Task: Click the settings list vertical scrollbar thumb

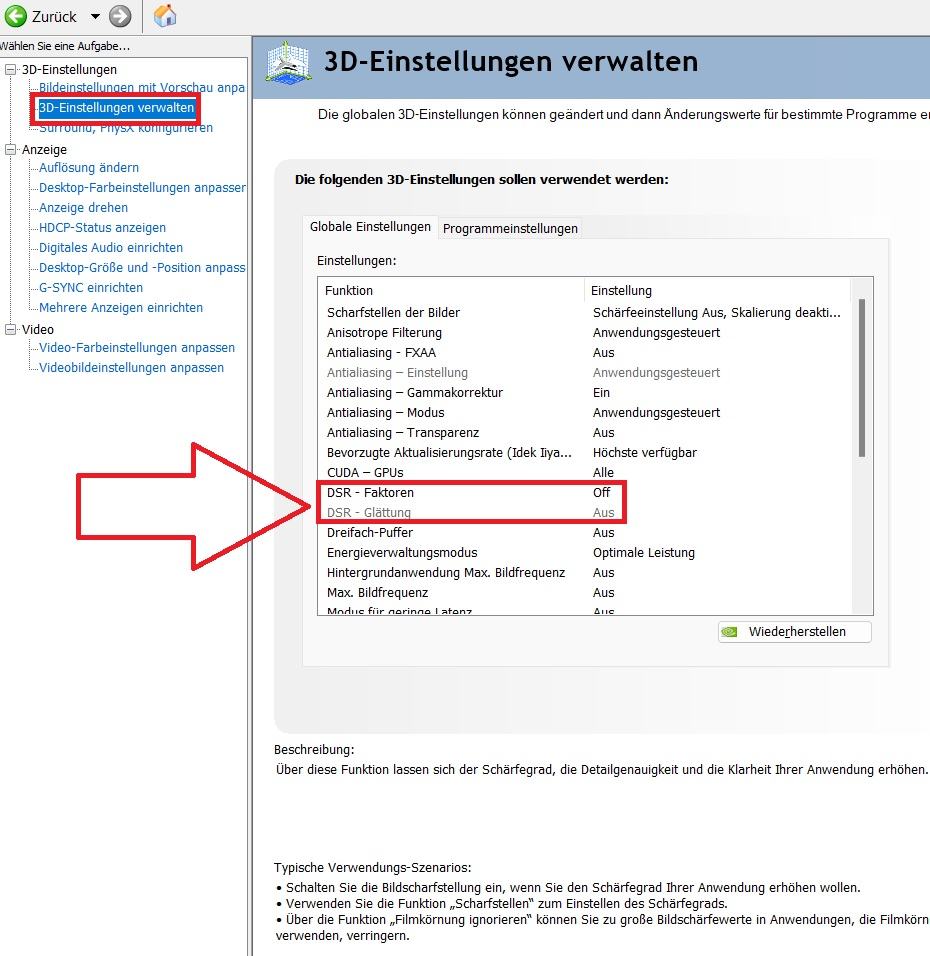Action: (x=862, y=378)
